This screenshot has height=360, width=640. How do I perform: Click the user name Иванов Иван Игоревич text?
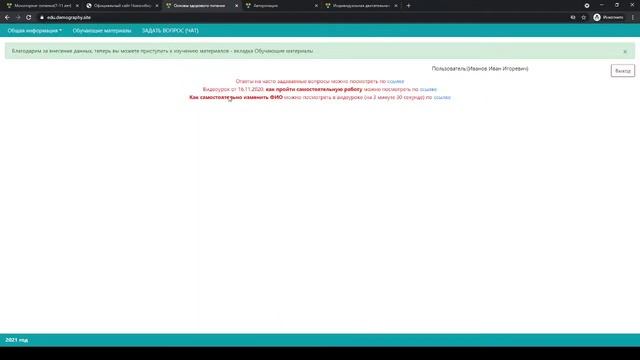click(498, 69)
